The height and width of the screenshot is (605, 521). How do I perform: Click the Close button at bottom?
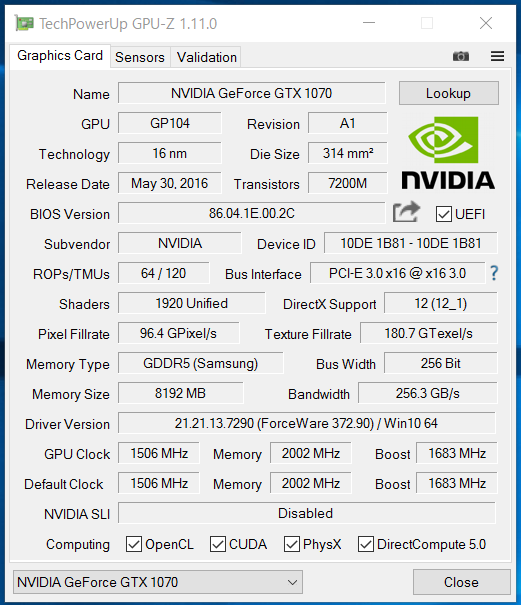pyautogui.click(x=462, y=582)
